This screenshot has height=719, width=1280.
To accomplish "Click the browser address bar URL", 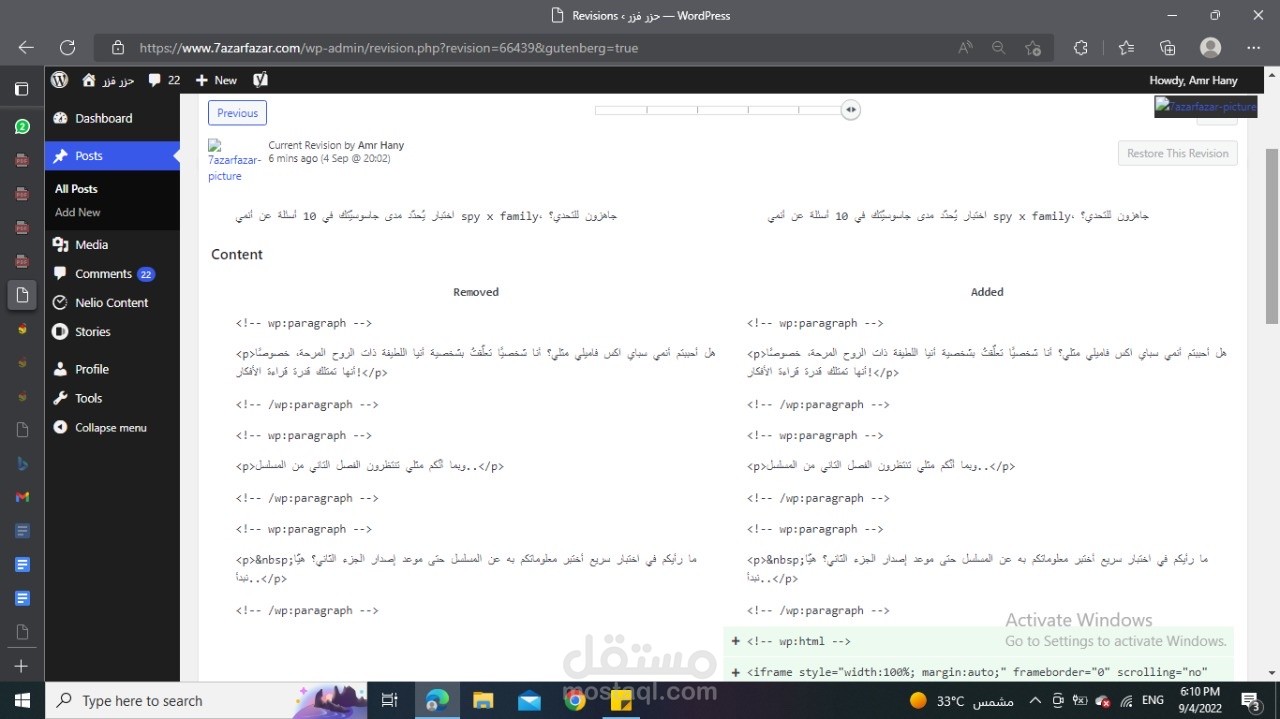I will pos(389,47).
